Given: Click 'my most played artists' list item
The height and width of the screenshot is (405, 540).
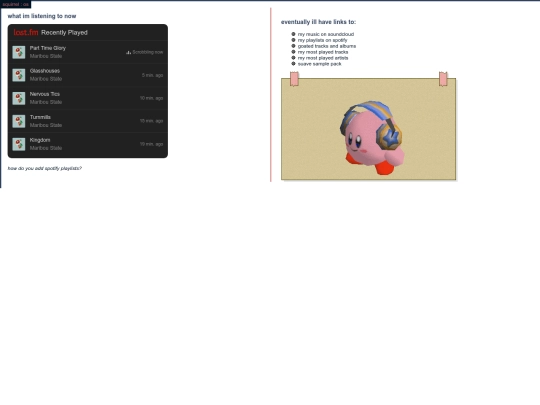Looking at the screenshot, I should (x=323, y=58).
